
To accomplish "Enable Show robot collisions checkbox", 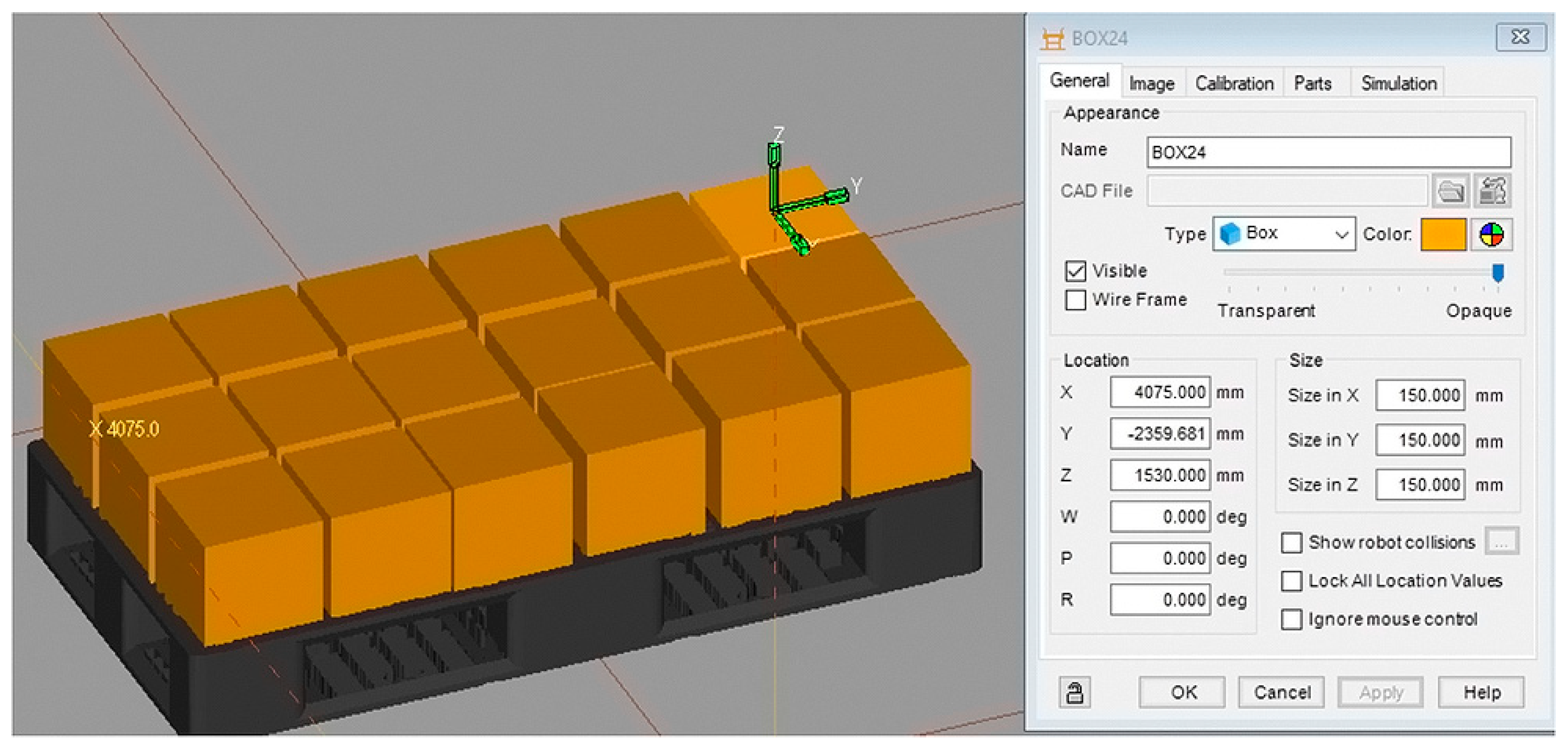I will point(1292,542).
